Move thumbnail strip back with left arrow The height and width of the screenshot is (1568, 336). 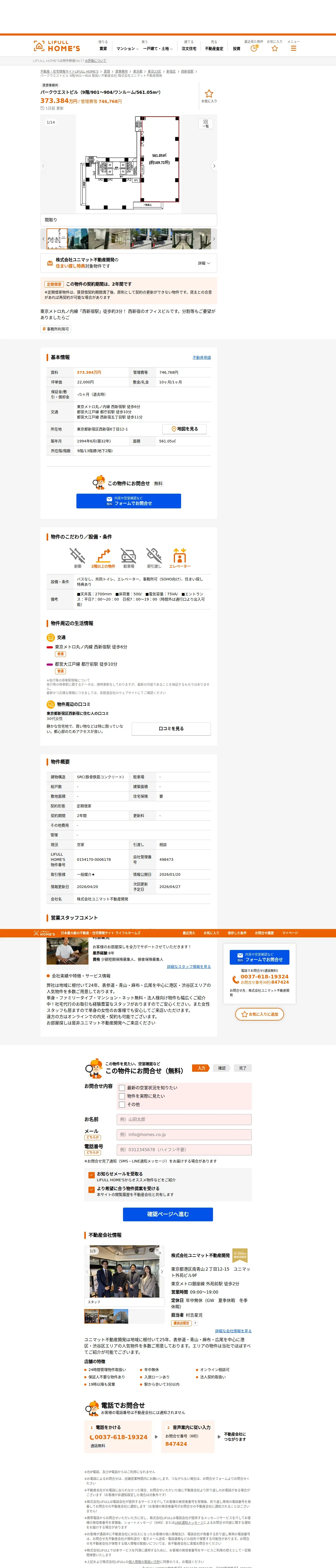point(43,239)
